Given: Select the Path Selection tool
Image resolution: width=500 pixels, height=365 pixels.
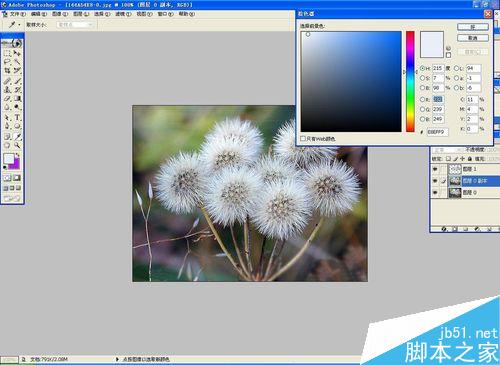Looking at the screenshot, I should coord(7,117).
